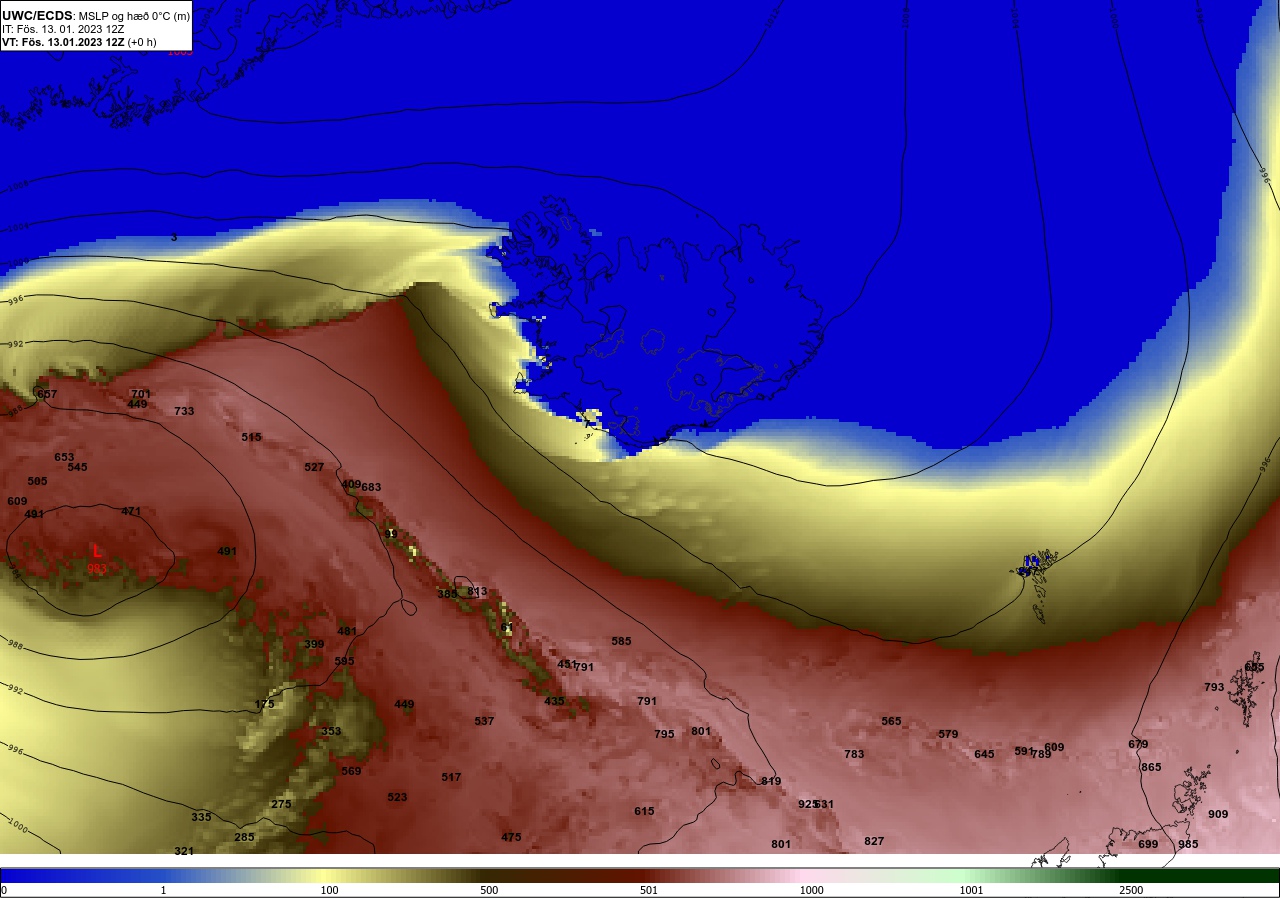The height and width of the screenshot is (898, 1280).
Task: Click the height value 569
Action: coord(351,771)
